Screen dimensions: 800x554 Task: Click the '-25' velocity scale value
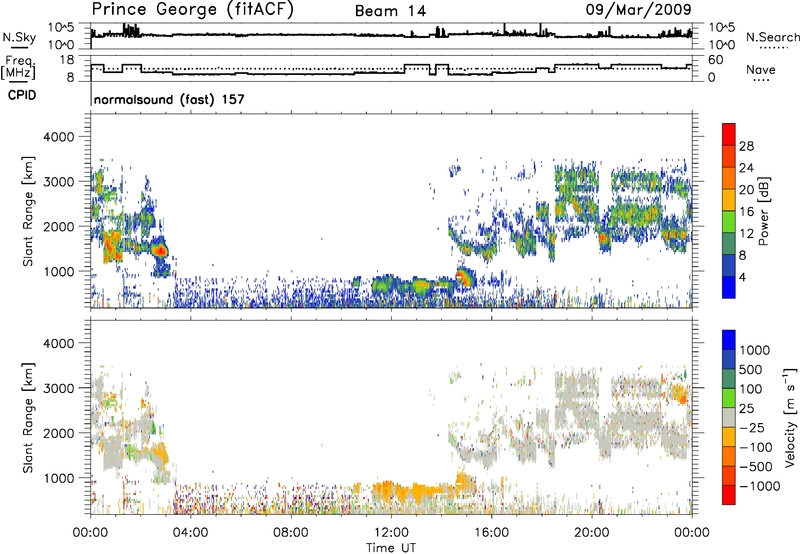point(751,427)
